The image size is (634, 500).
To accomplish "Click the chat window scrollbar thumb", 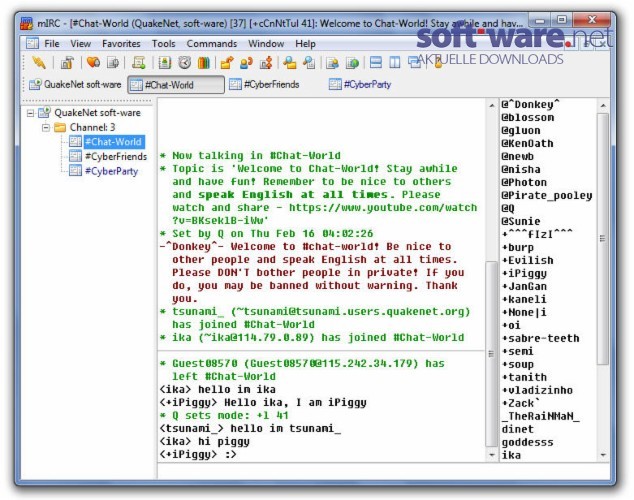I will (491, 354).
